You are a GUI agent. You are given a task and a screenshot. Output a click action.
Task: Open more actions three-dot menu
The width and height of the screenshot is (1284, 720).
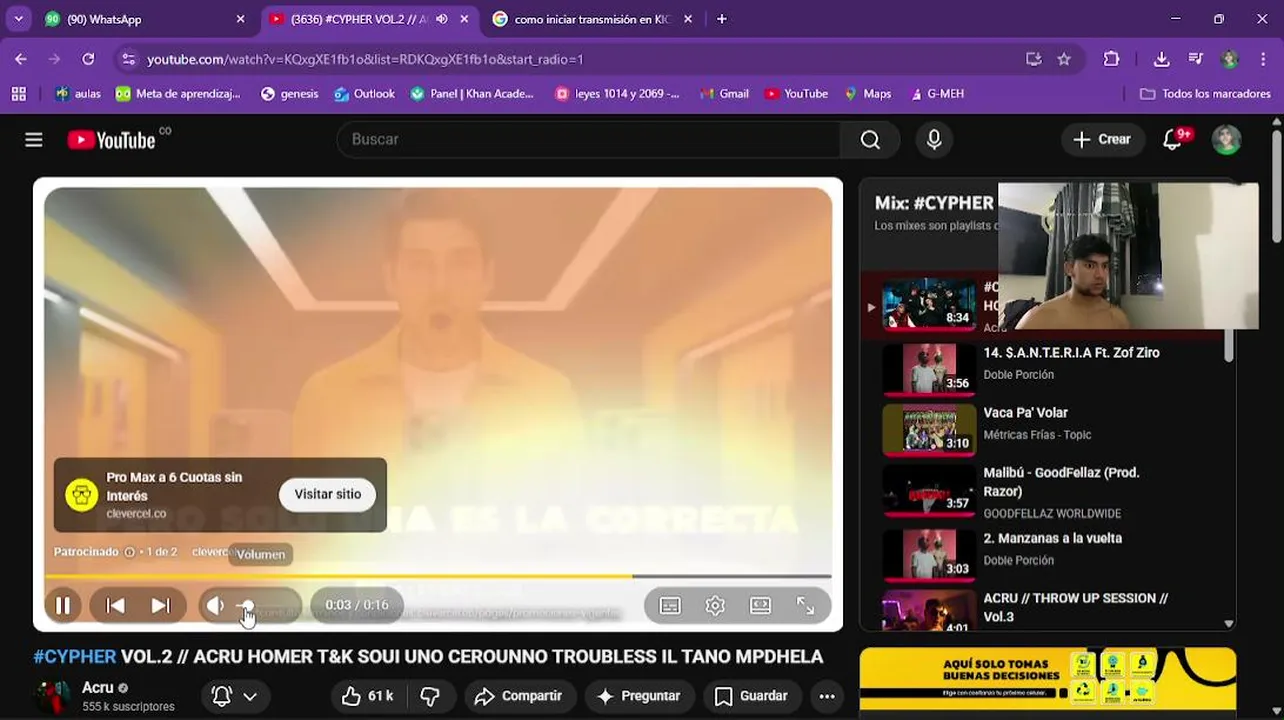[826, 696]
